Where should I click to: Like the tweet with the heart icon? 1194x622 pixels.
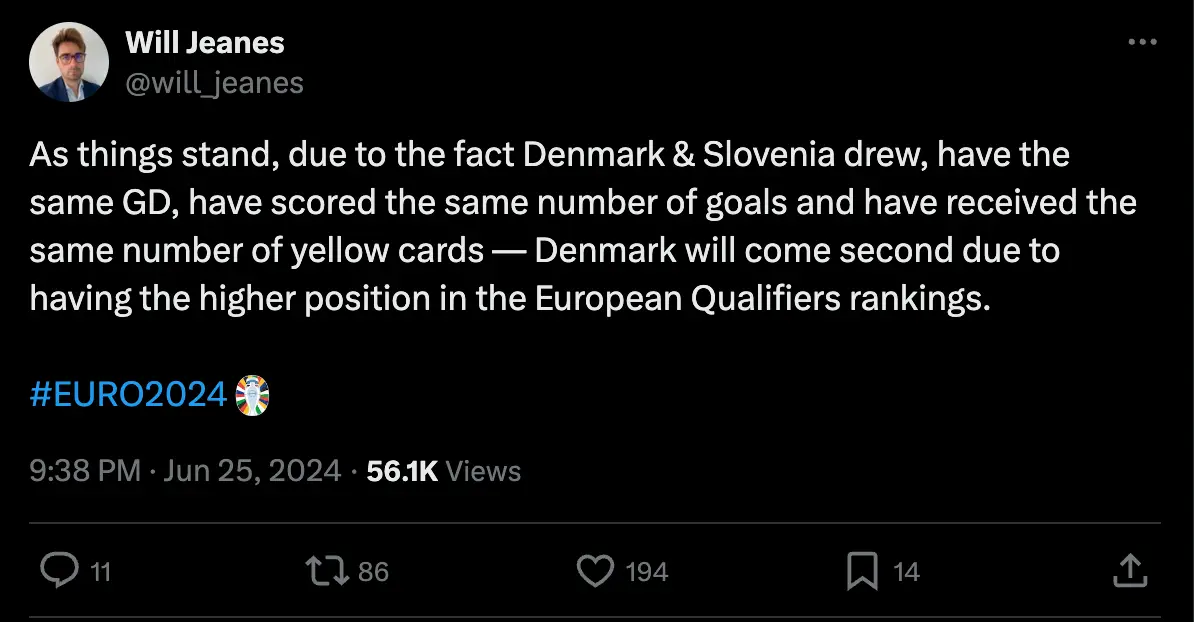[595, 571]
